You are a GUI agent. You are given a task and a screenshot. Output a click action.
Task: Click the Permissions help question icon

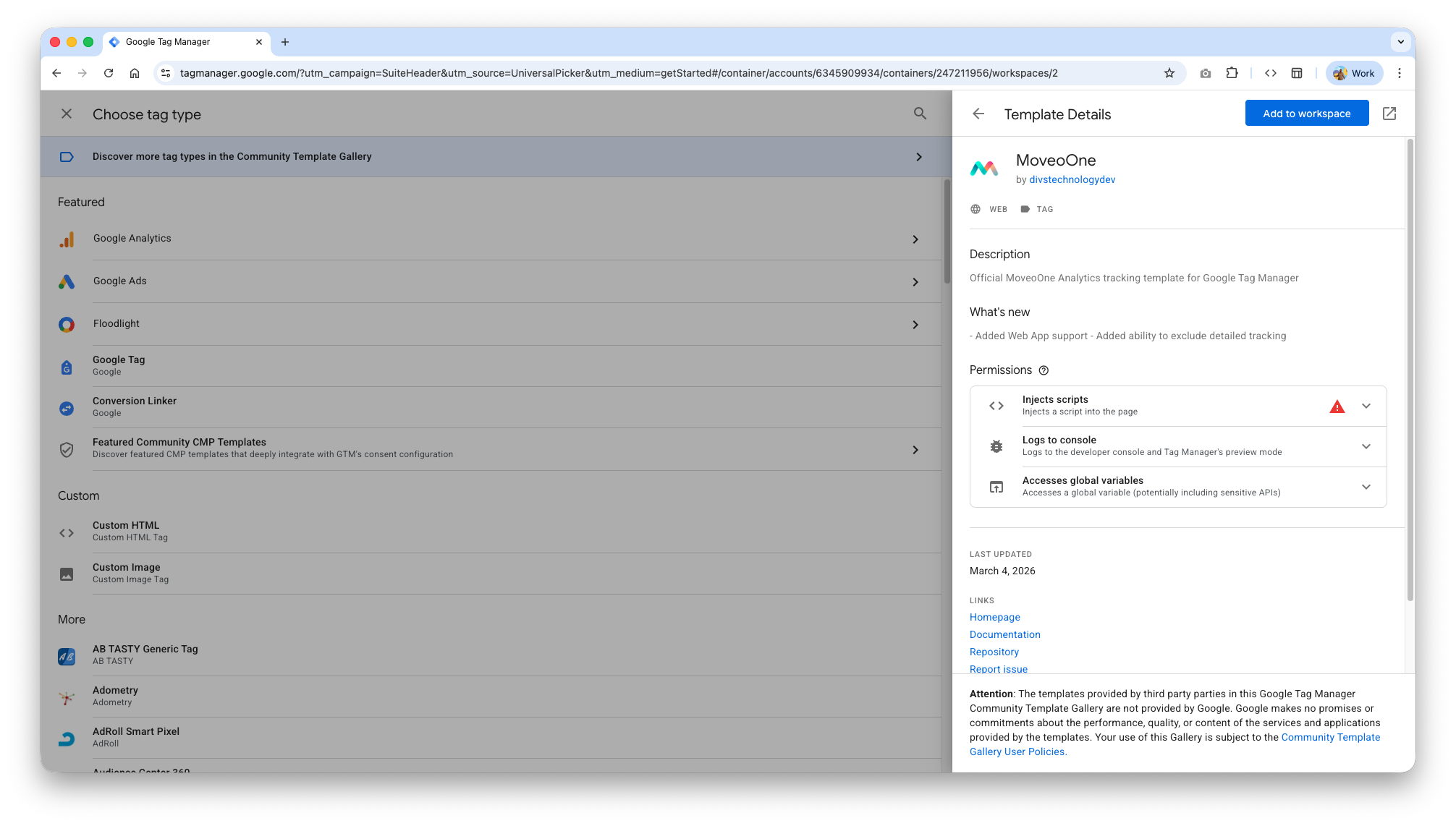pyautogui.click(x=1044, y=370)
